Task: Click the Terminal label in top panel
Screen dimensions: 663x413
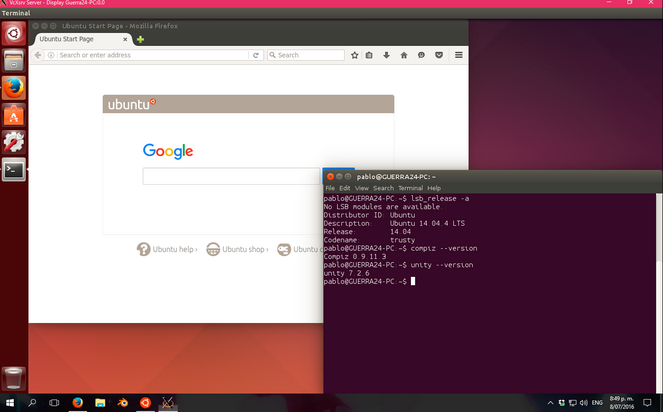Action: coord(16,13)
